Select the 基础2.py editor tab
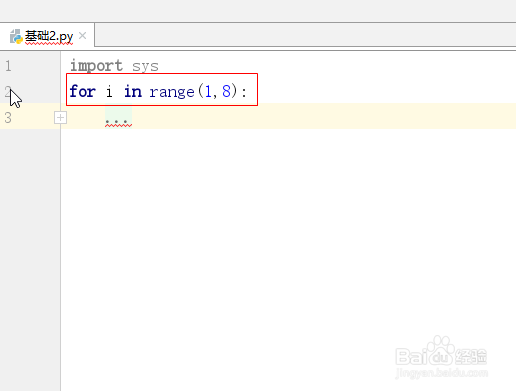 click(47, 36)
